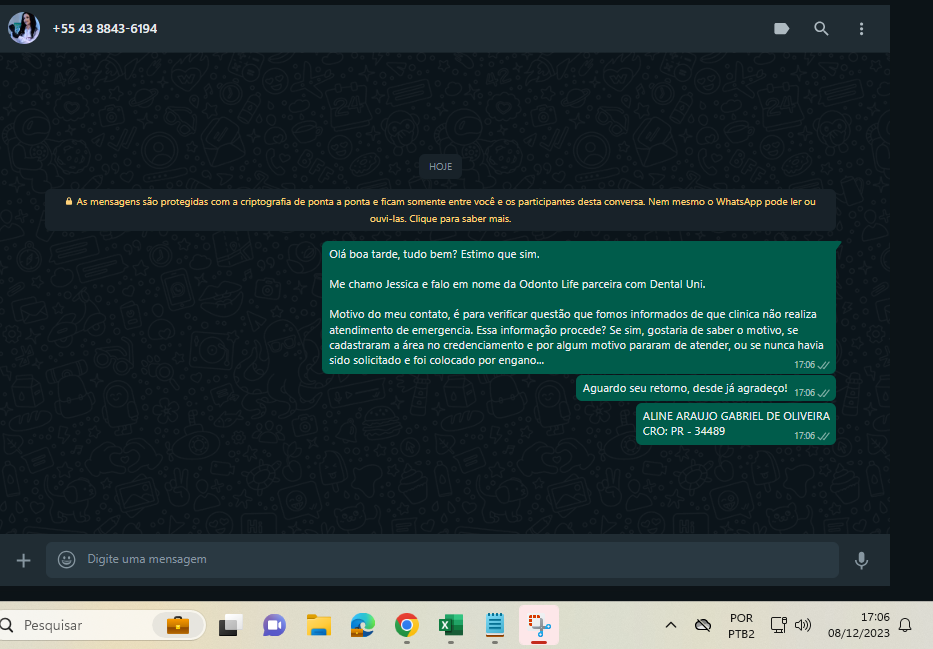The height and width of the screenshot is (649, 933).
Task: Search within this conversation
Action: pyautogui.click(x=821, y=29)
